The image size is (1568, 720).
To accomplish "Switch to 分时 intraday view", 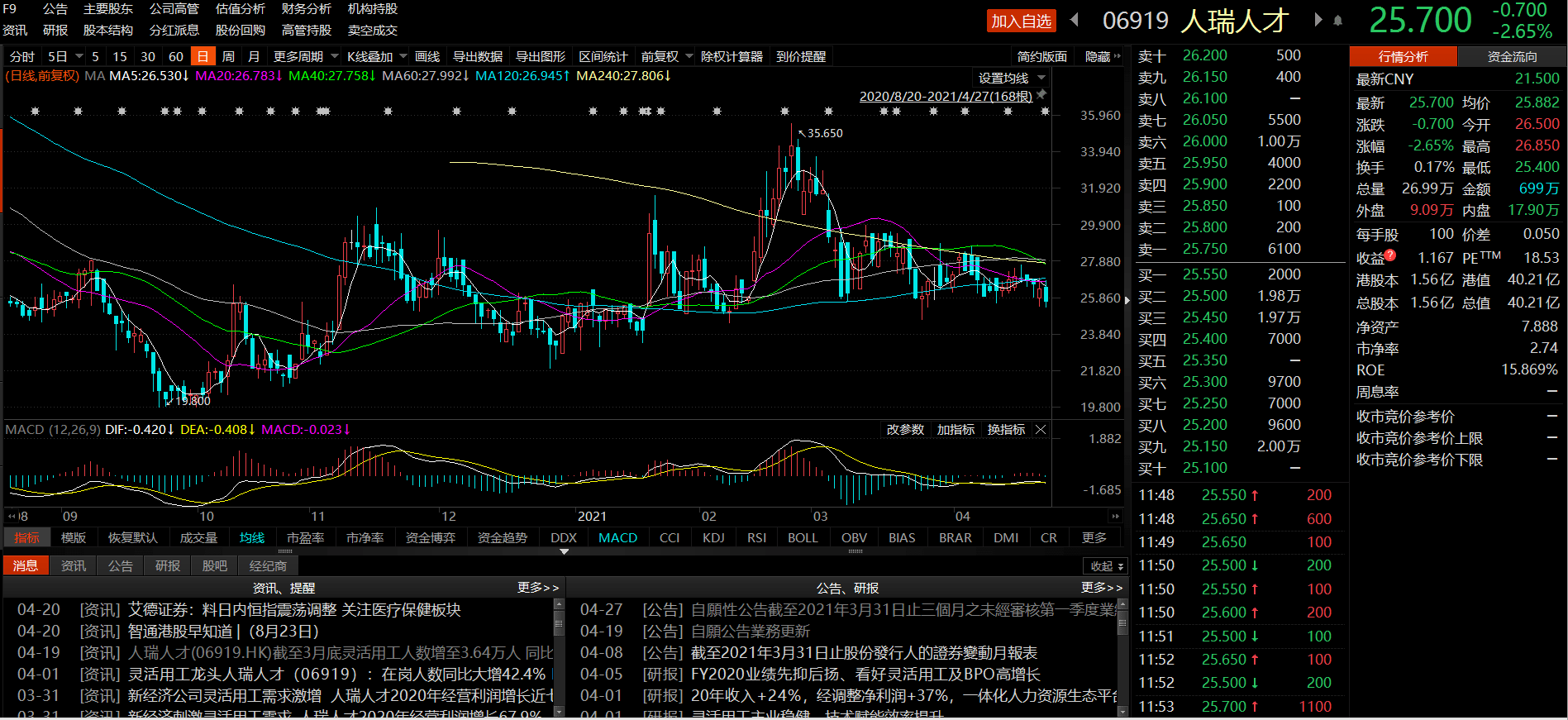I will (x=22, y=56).
